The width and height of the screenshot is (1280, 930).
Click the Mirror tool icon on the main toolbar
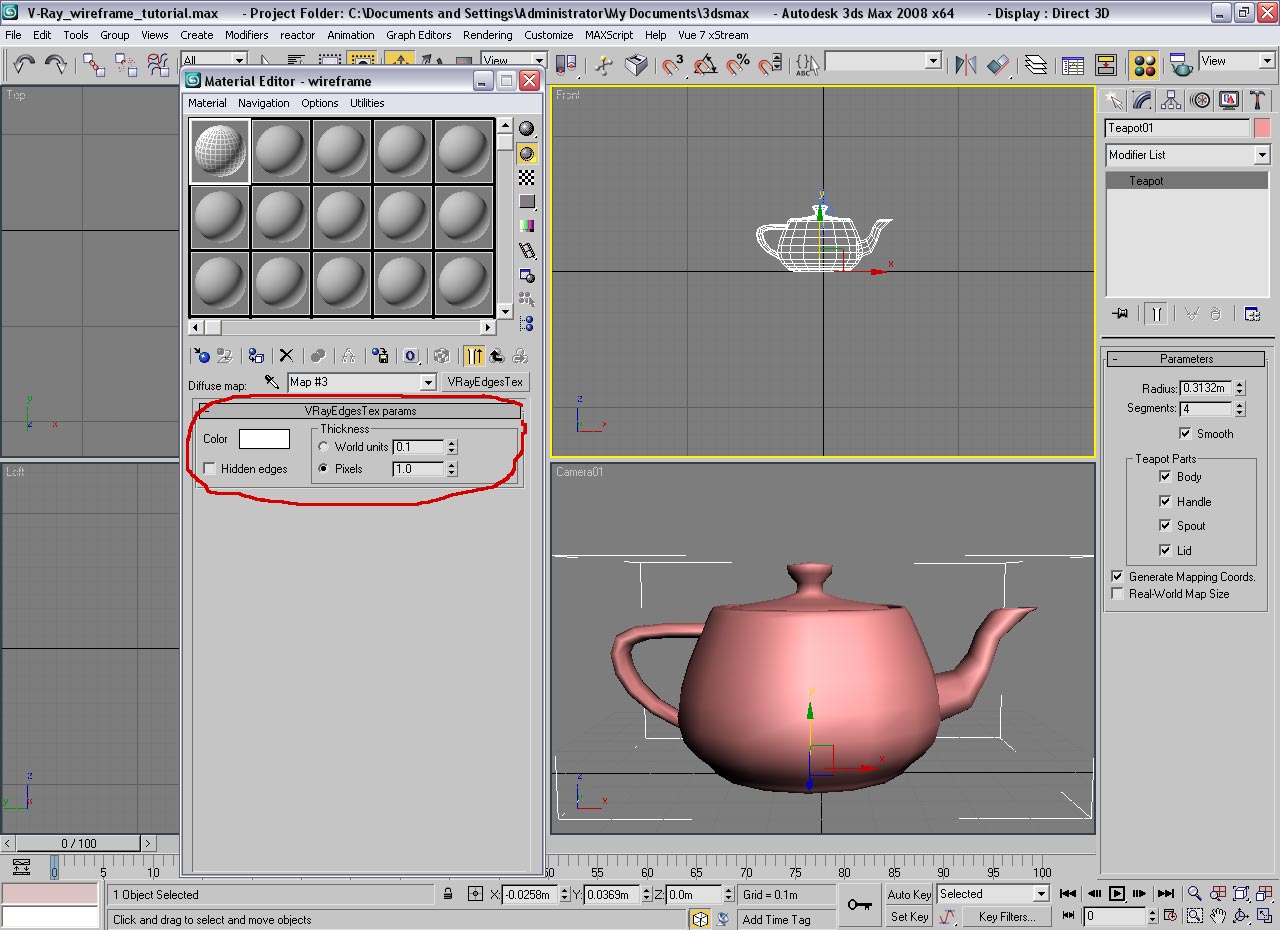coord(965,64)
